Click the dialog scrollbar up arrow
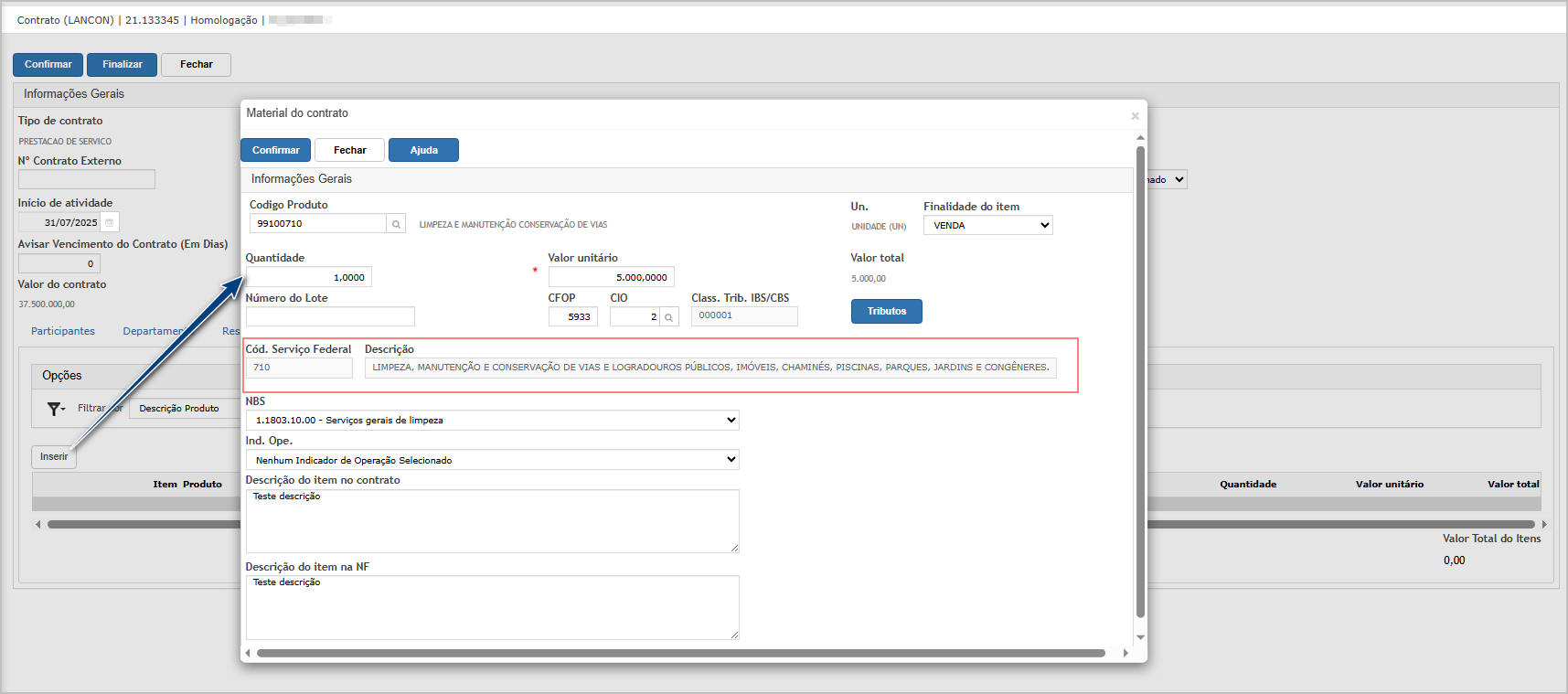The image size is (1568, 694). tap(1140, 138)
